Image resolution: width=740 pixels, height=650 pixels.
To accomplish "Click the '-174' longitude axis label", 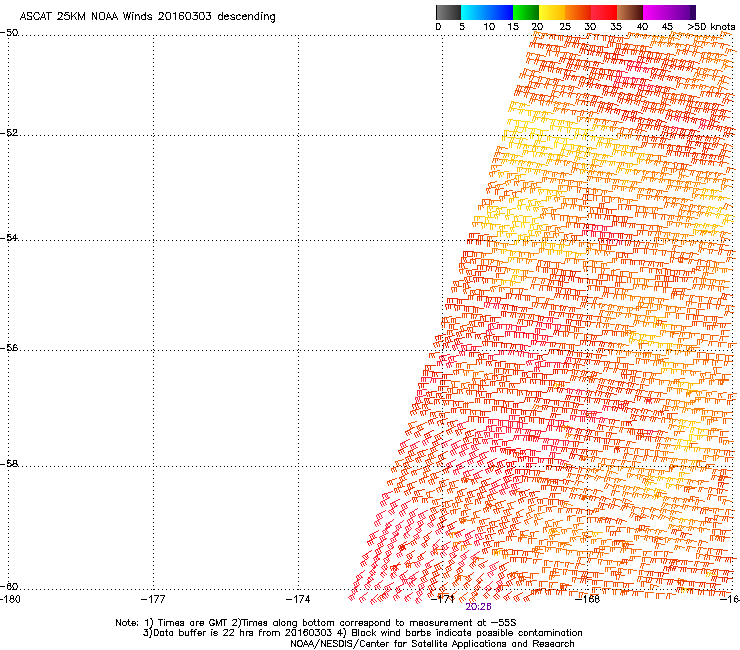I will coord(298,599).
